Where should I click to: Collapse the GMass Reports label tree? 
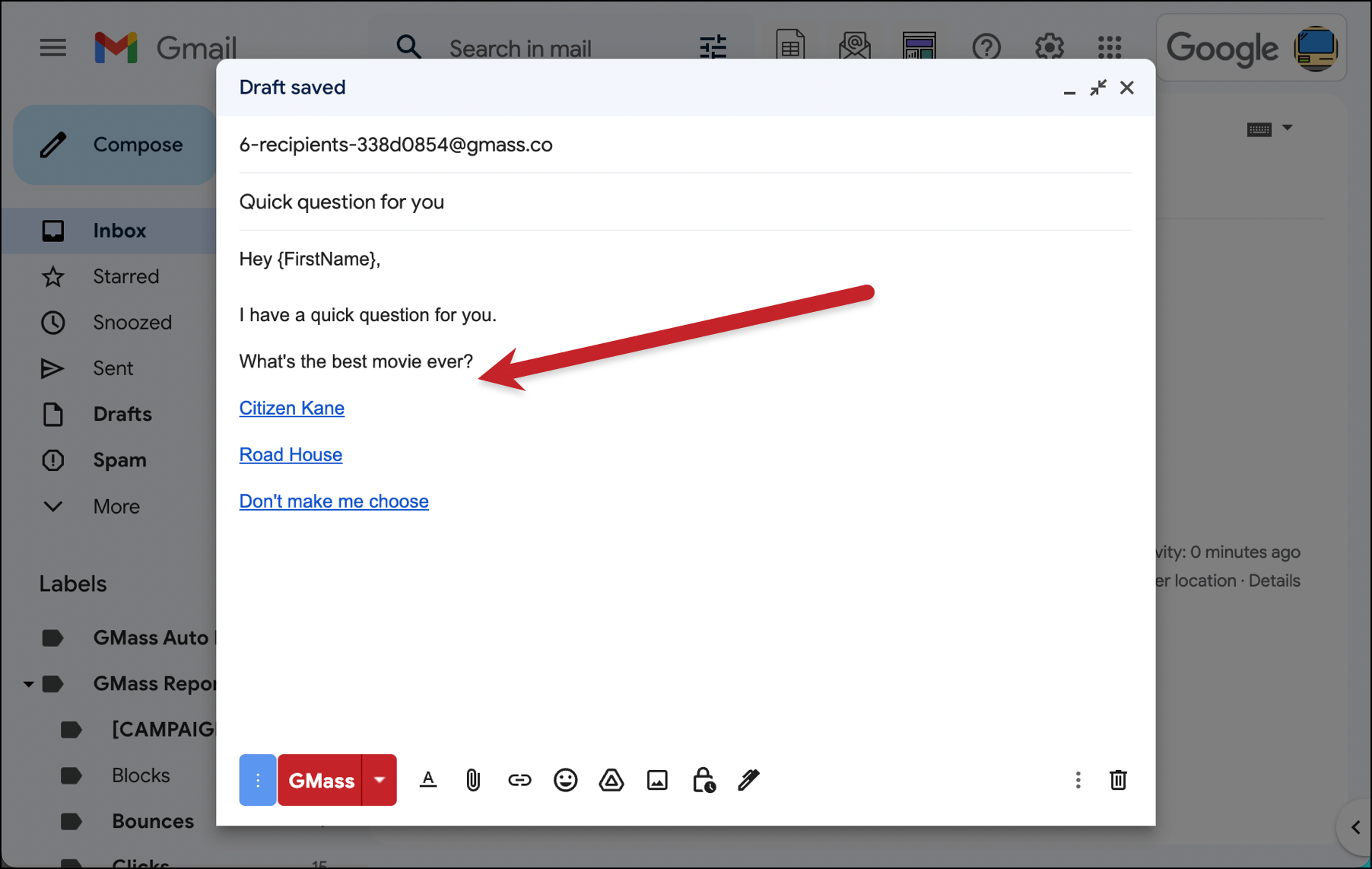point(28,684)
